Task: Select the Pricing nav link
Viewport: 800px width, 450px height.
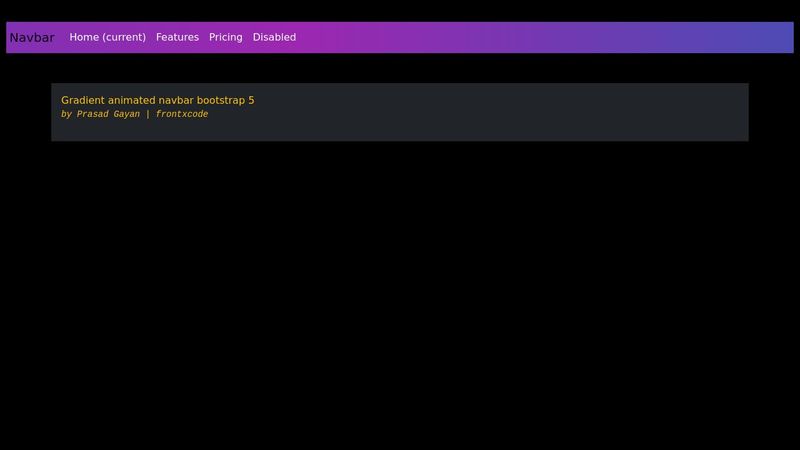Action: coord(226,37)
